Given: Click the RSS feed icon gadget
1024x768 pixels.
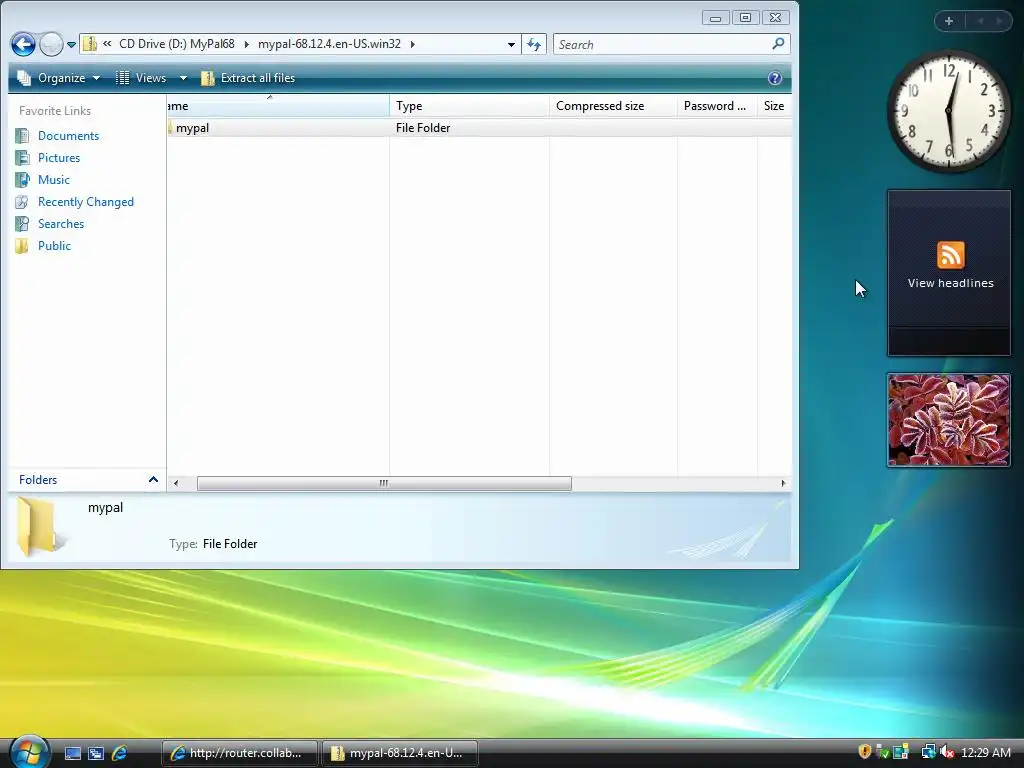Looking at the screenshot, I should coord(950,255).
